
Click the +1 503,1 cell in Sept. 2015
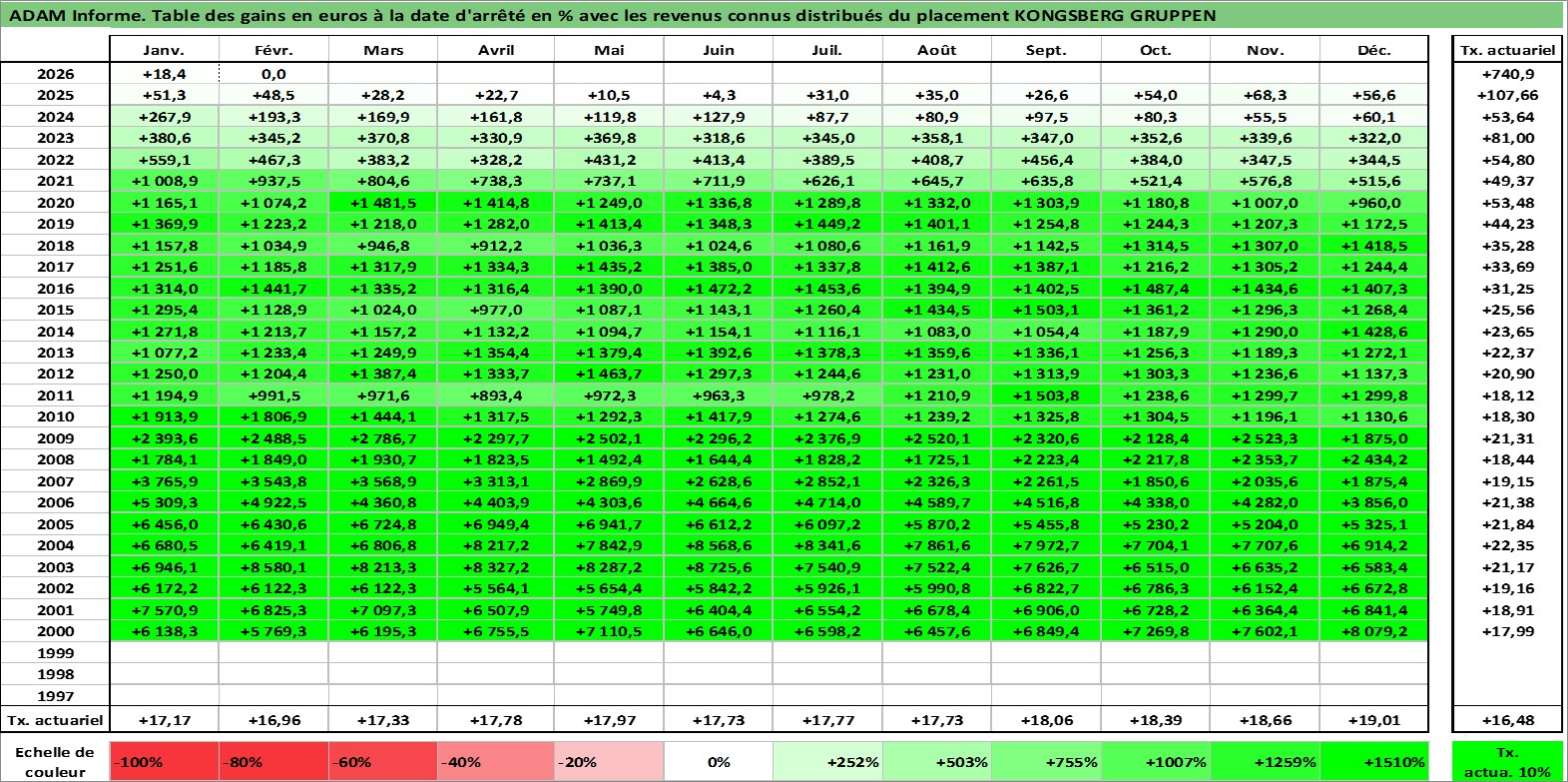1046,310
